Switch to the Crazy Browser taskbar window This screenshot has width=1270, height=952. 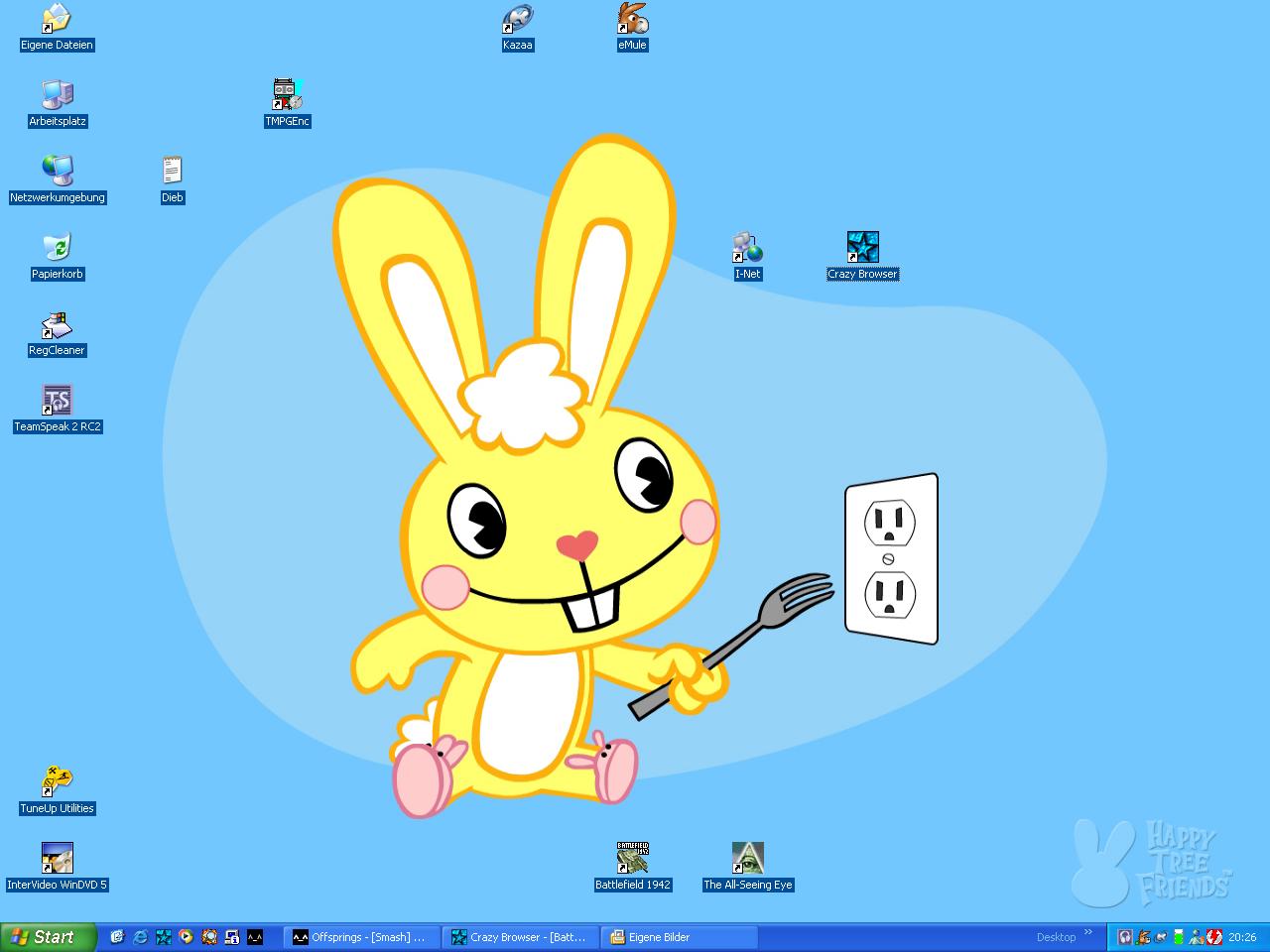click(520, 937)
